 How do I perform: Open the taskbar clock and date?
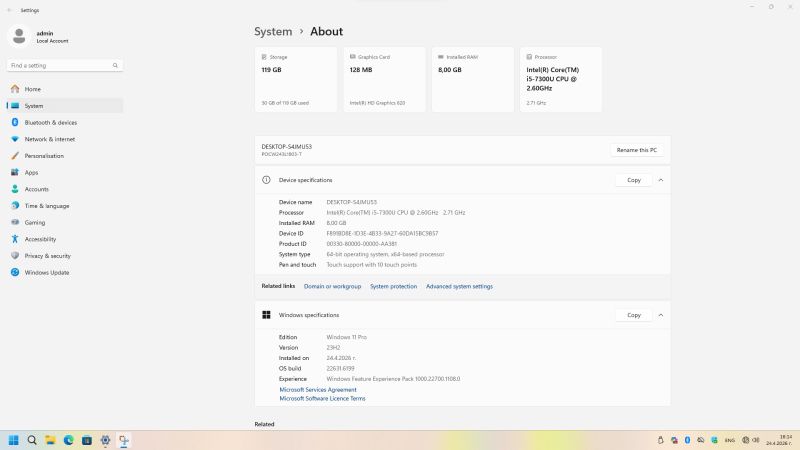[779, 440]
